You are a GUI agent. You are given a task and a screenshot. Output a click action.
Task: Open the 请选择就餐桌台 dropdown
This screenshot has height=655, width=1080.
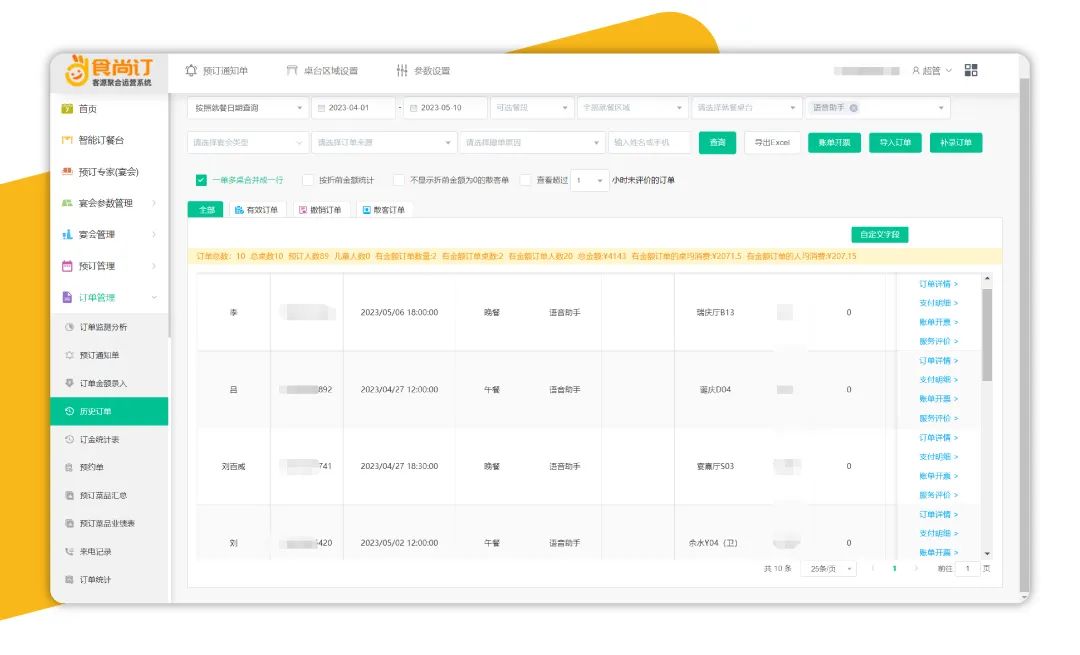(x=746, y=108)
